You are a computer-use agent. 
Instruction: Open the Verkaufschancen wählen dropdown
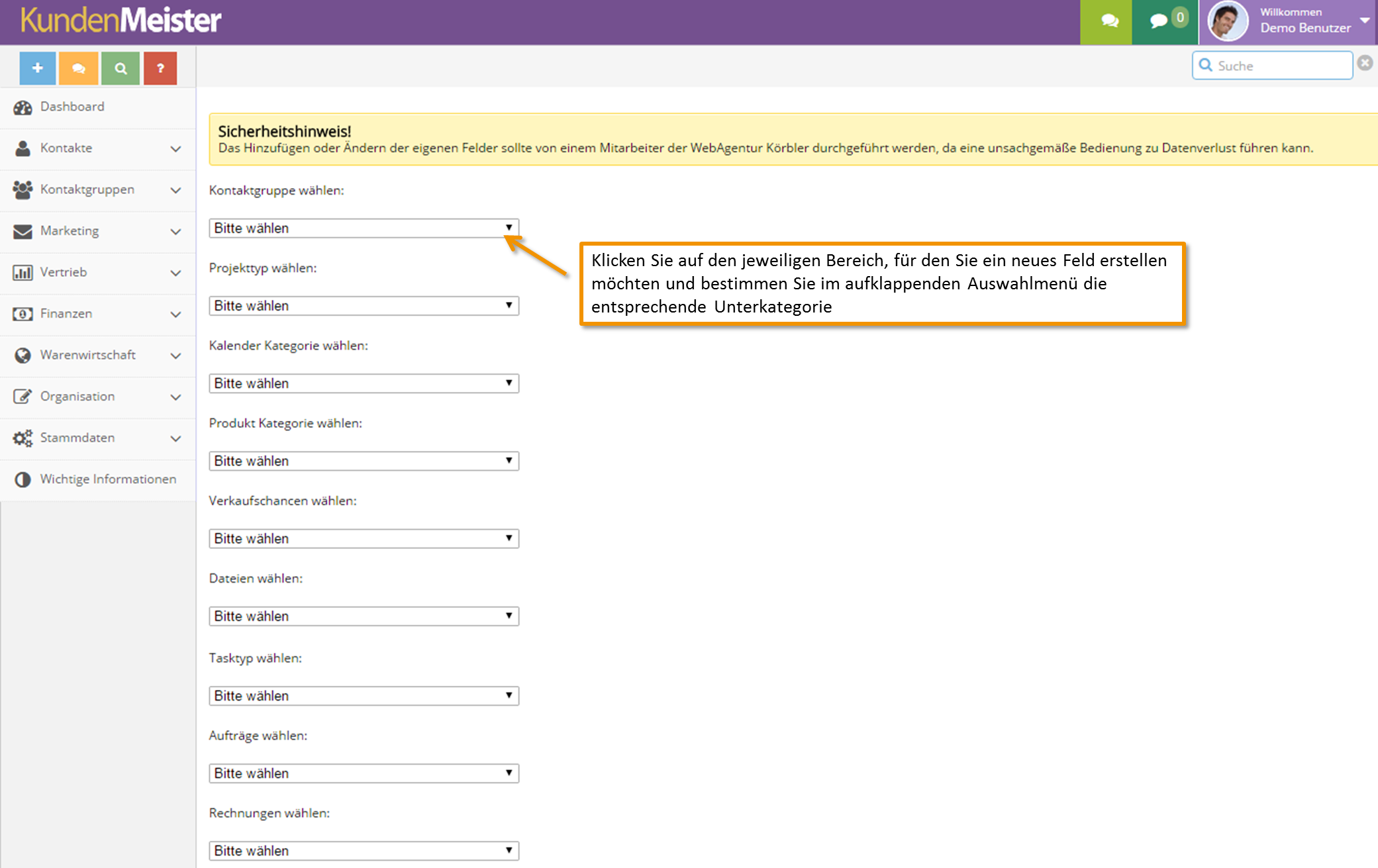click(364, 538)
